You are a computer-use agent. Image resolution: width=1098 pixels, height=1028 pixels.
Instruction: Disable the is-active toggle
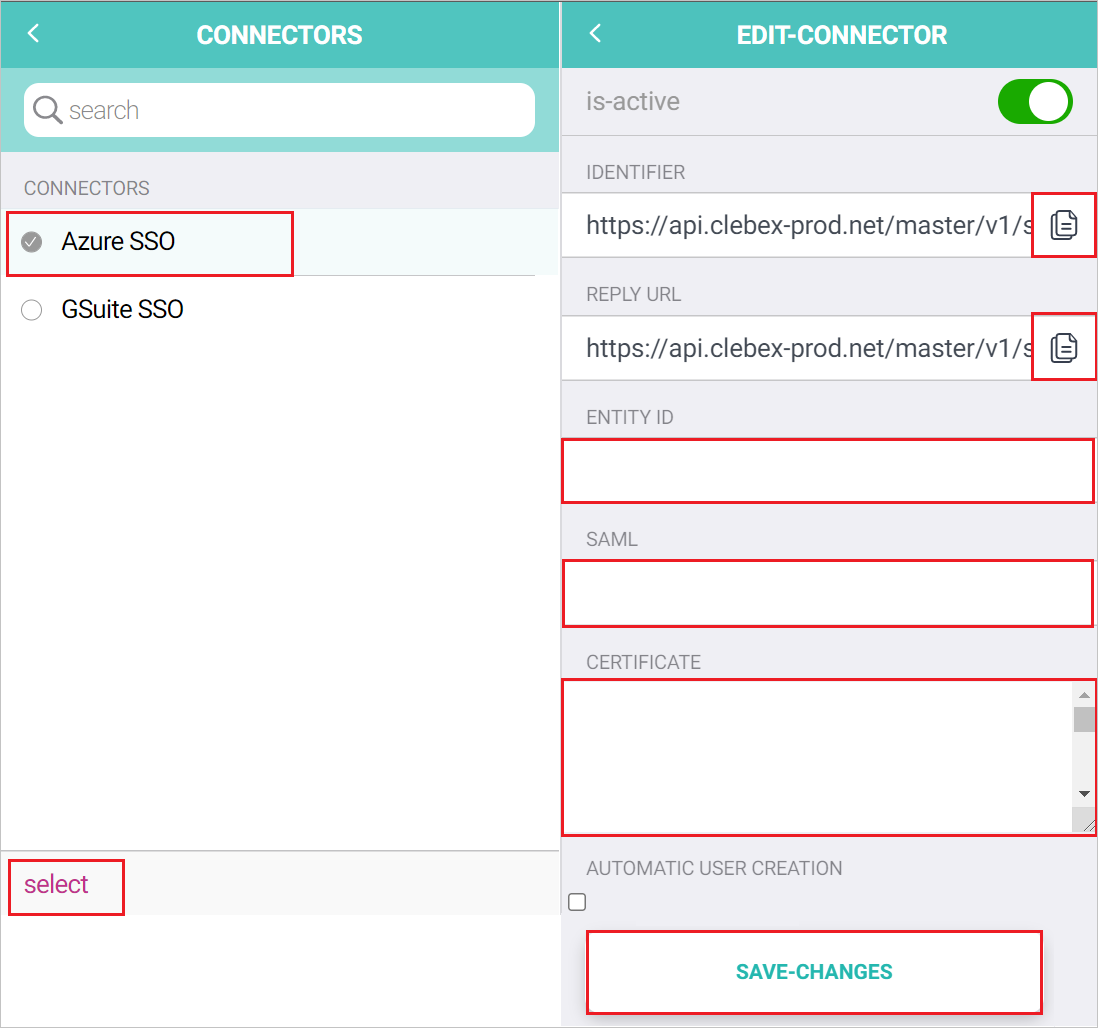[1035, 101]
